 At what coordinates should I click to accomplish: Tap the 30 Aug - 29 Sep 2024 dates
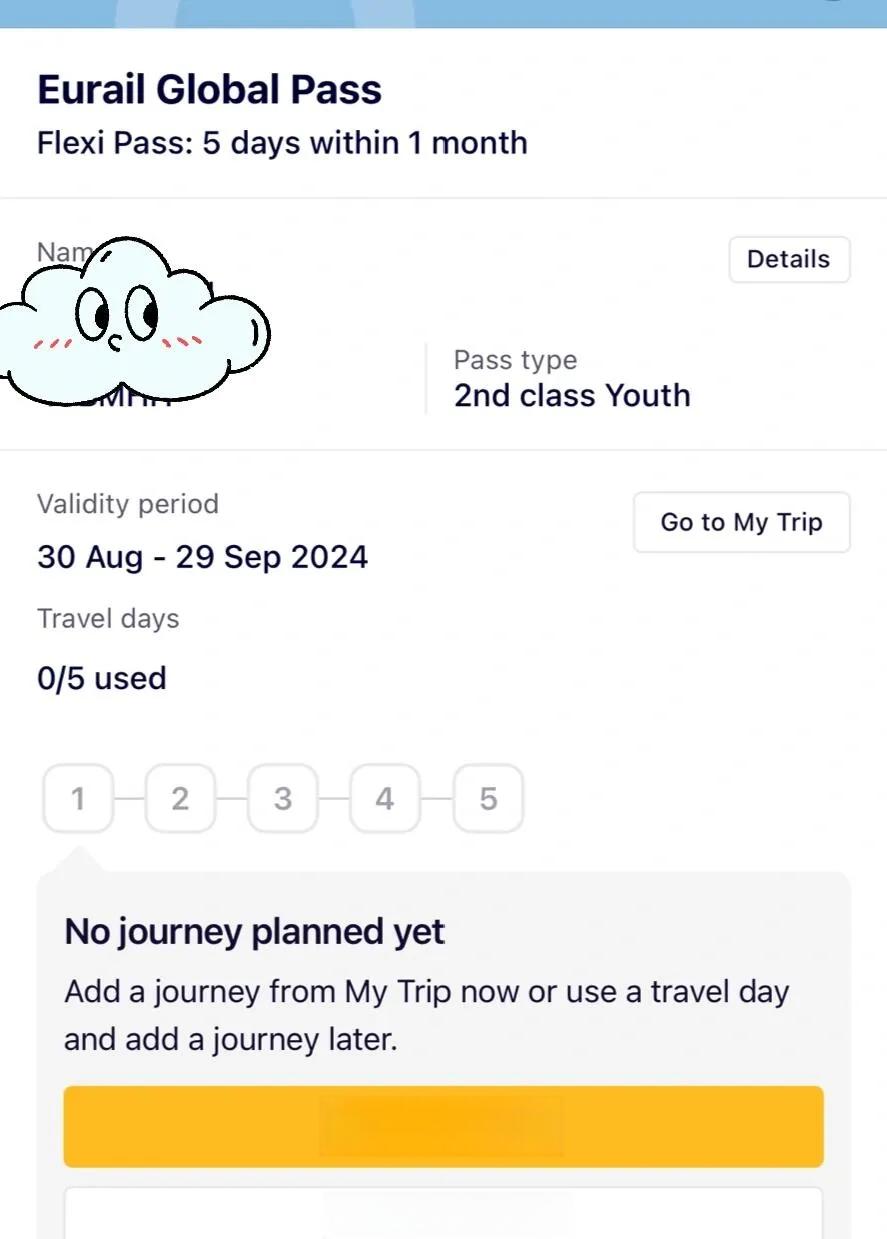pos(202,557)
